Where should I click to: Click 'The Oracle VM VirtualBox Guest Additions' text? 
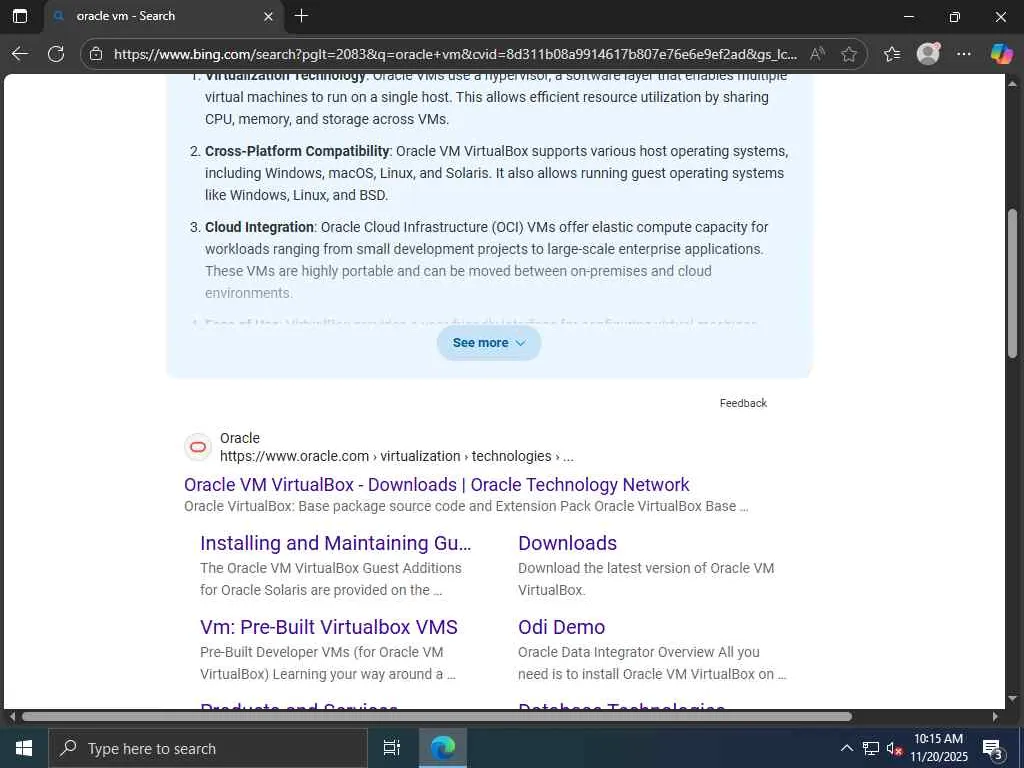coord(330,568)
